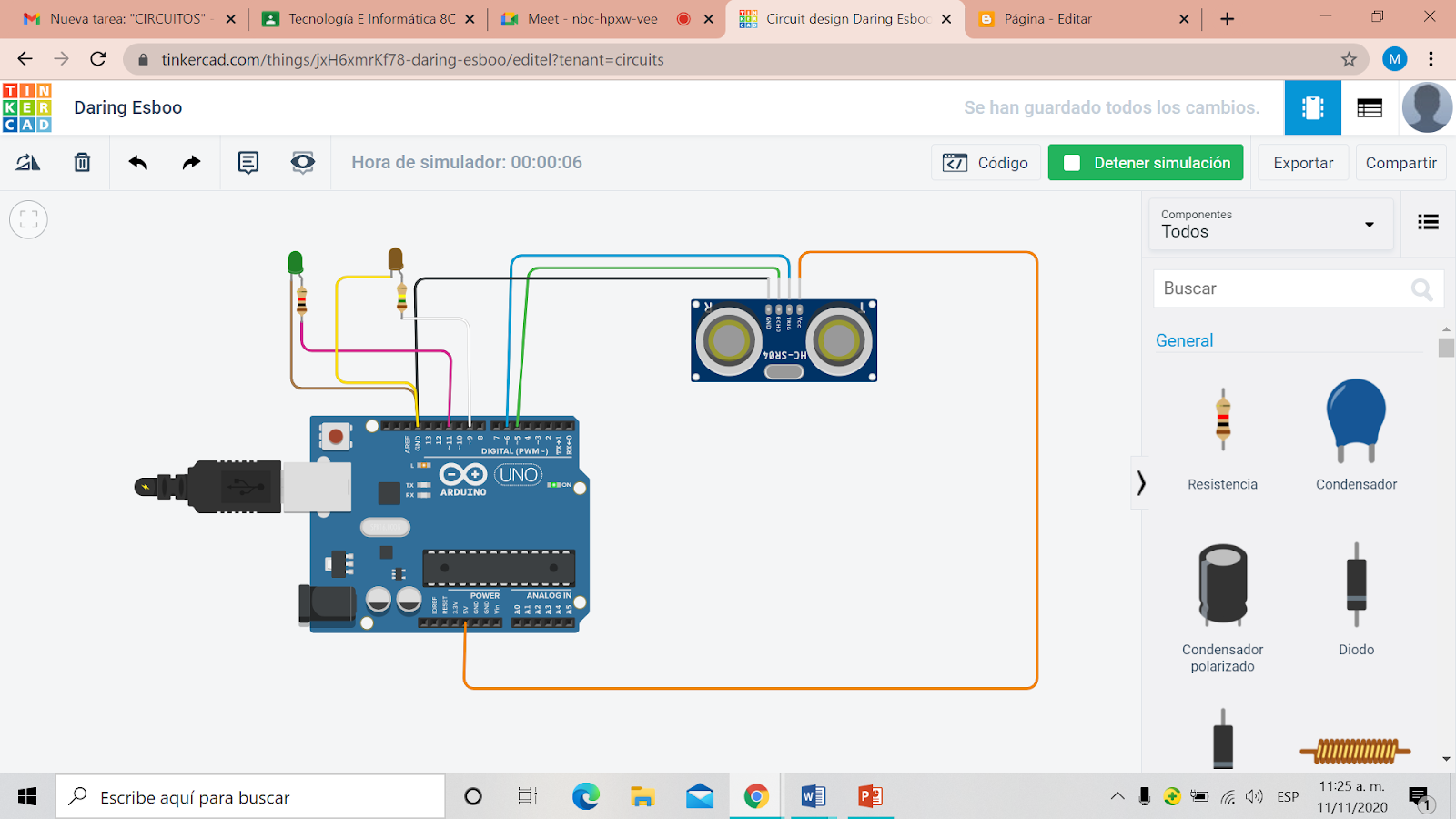Screen dimensions: 1456x819
Task: Open File Explorer from taskbar
Action: [x=642, y=797]
